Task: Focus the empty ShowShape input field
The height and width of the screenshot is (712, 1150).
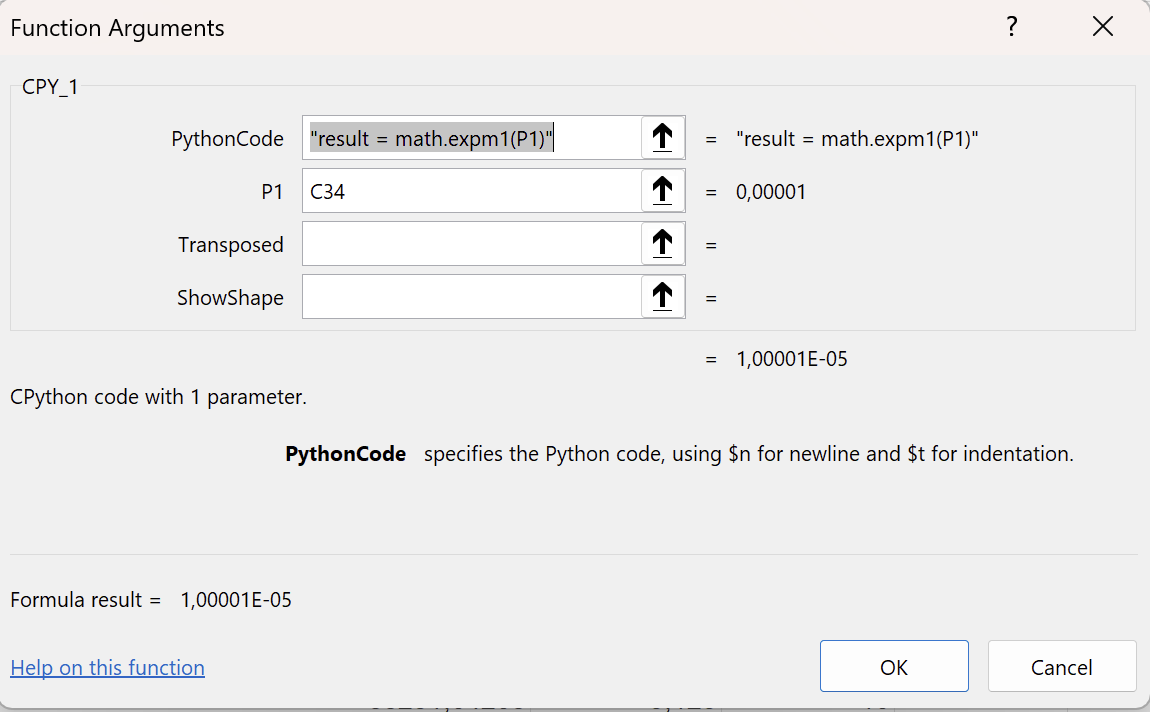Action: [472, 297]
